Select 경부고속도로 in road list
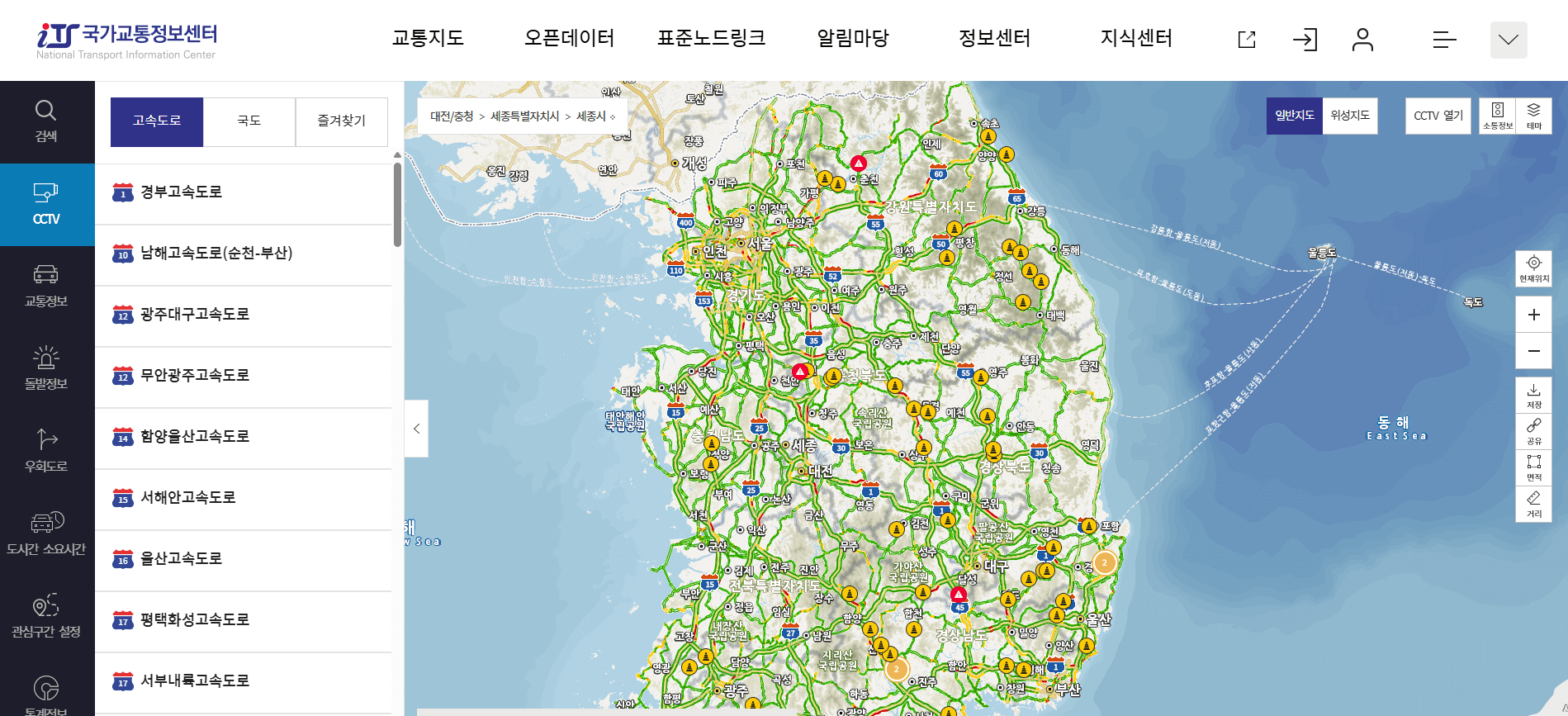The image size is (1568, 716). (x=244, y=193)
